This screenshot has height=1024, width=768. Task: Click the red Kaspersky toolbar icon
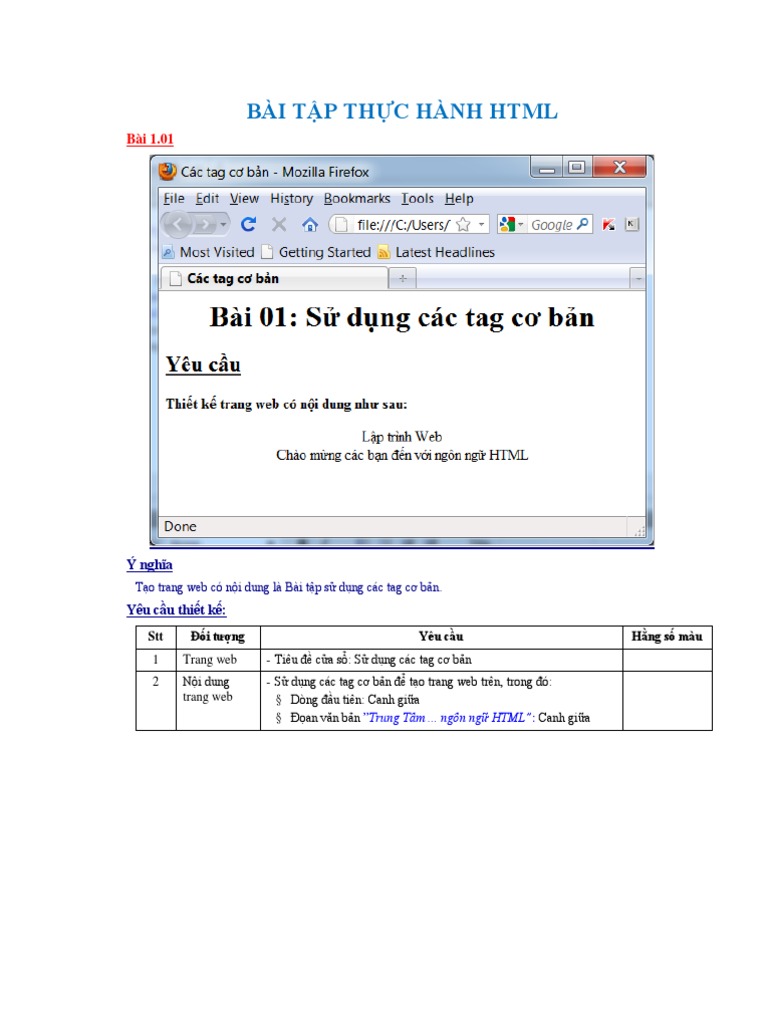[609, 225]
